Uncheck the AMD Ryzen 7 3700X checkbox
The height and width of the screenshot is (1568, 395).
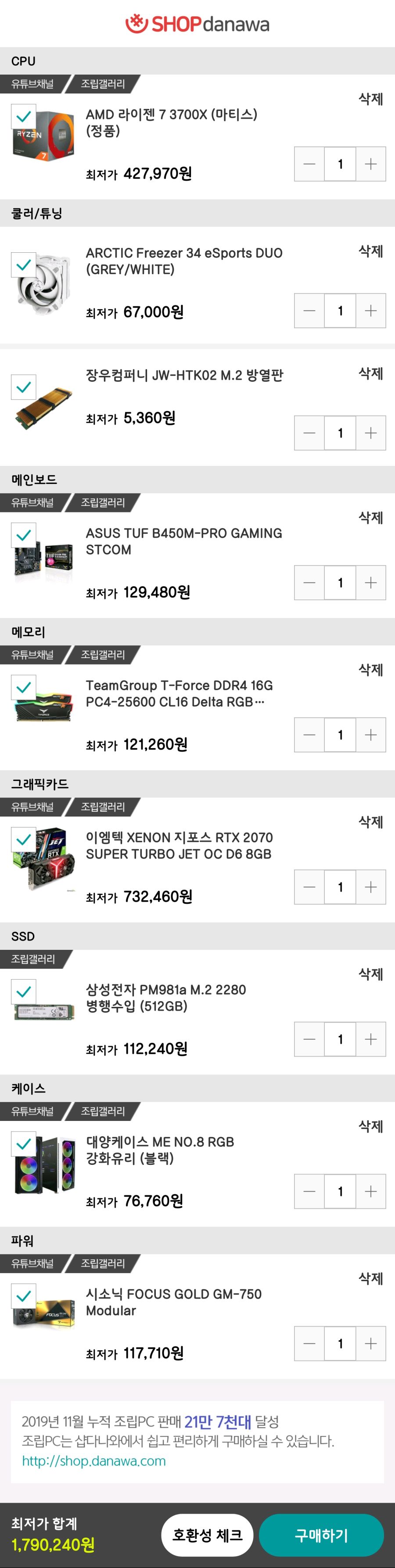pyautogui.click(x=24, y=116)
